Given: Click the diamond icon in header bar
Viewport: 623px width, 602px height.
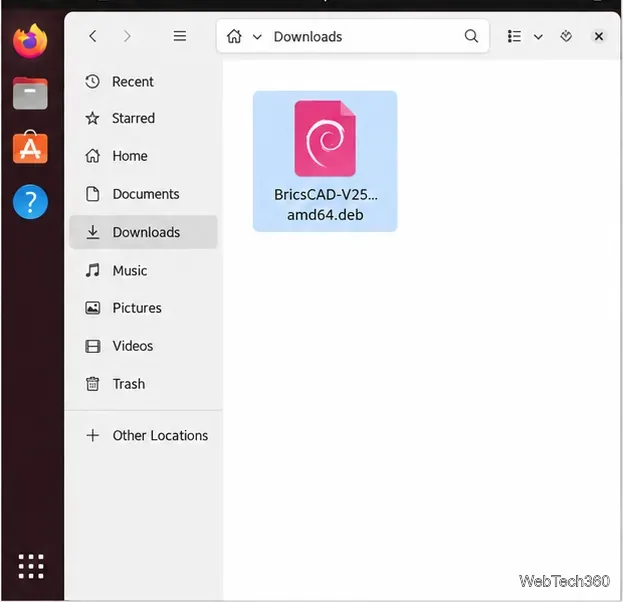Looking at the screenshot, I should pyautogui.click(x=566, y=36).
